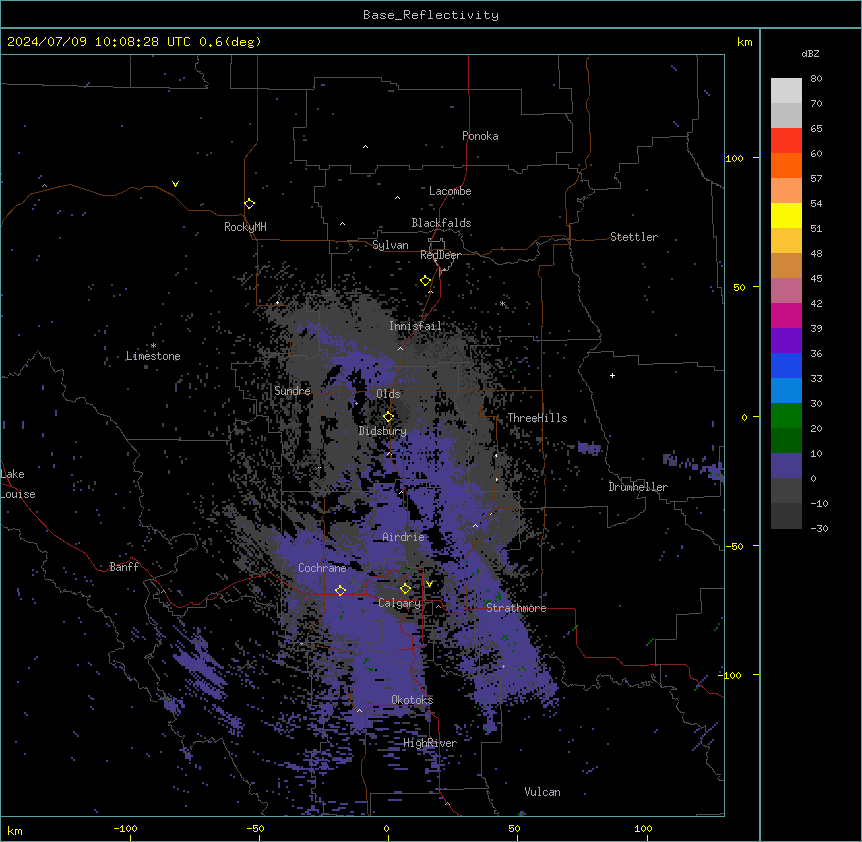Select the Strathmore label on the map

pyautogui.click(x=516, y=608)
